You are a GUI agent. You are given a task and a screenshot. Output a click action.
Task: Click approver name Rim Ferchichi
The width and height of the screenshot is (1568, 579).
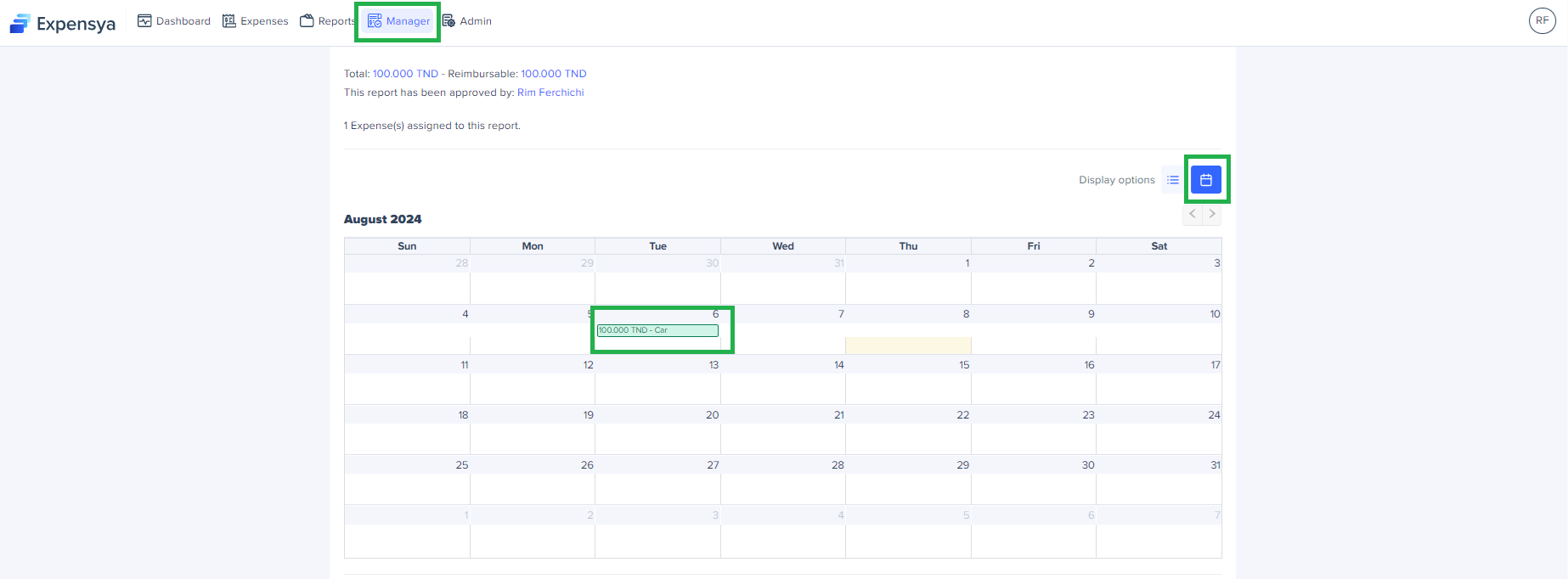tap(550, 93)
